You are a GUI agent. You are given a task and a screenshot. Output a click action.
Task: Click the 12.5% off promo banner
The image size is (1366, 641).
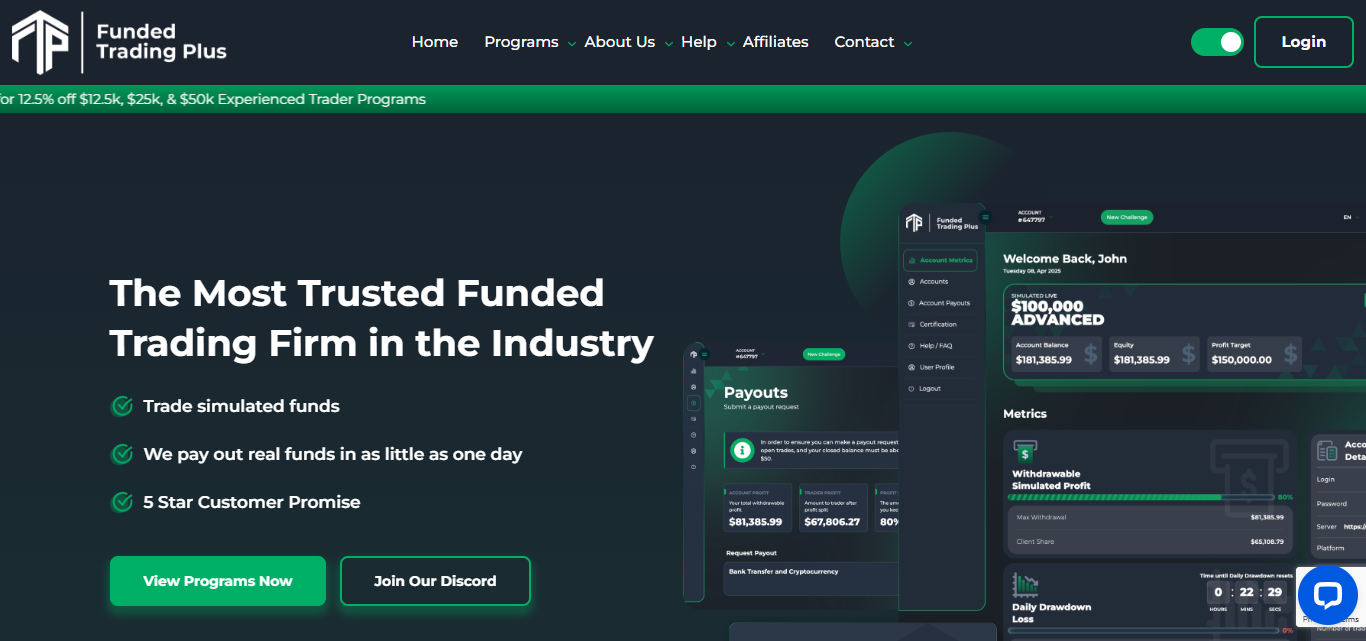pos(683,99)
